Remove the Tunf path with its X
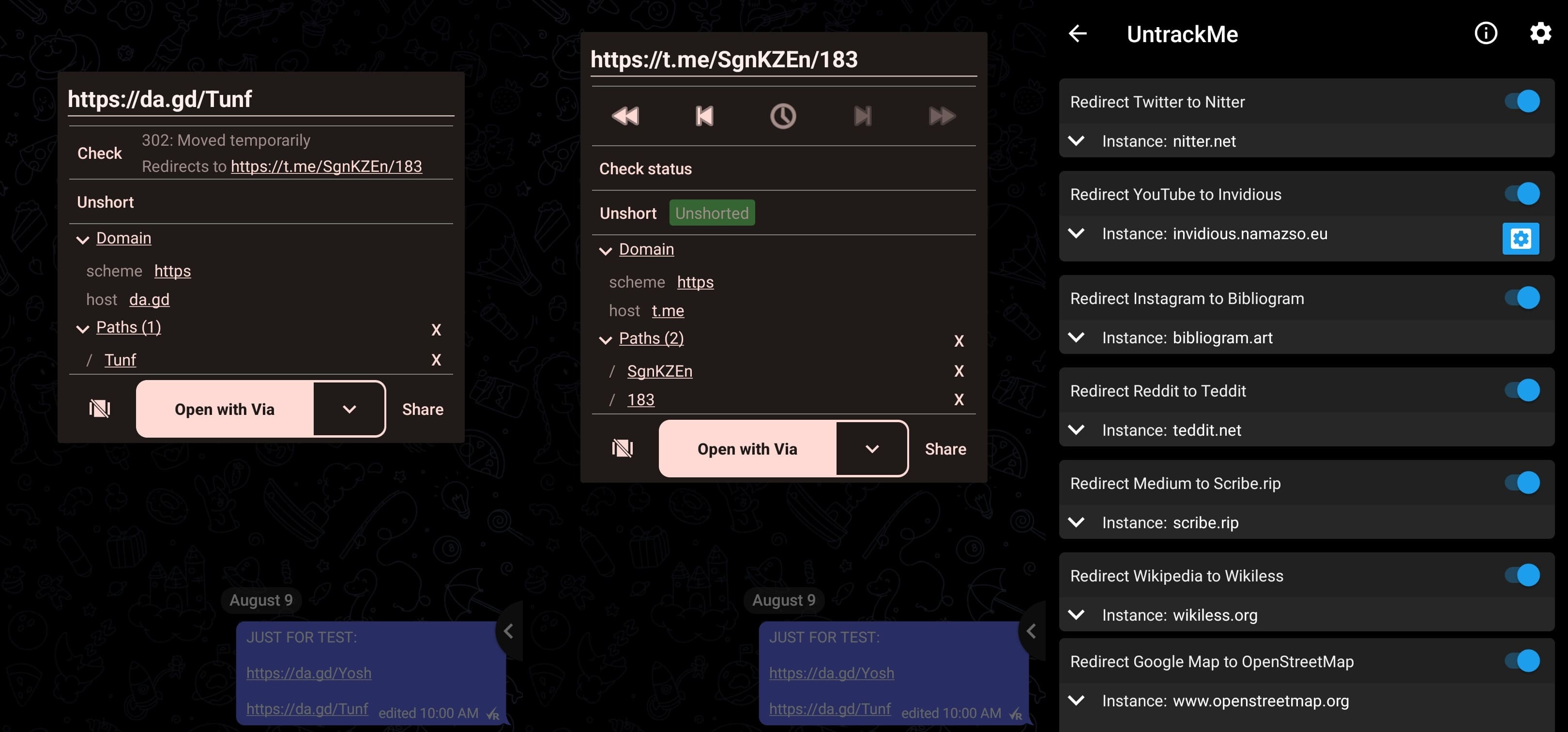Image resolution: width=1568 pixels, height=732 pixels. (436, 360)
